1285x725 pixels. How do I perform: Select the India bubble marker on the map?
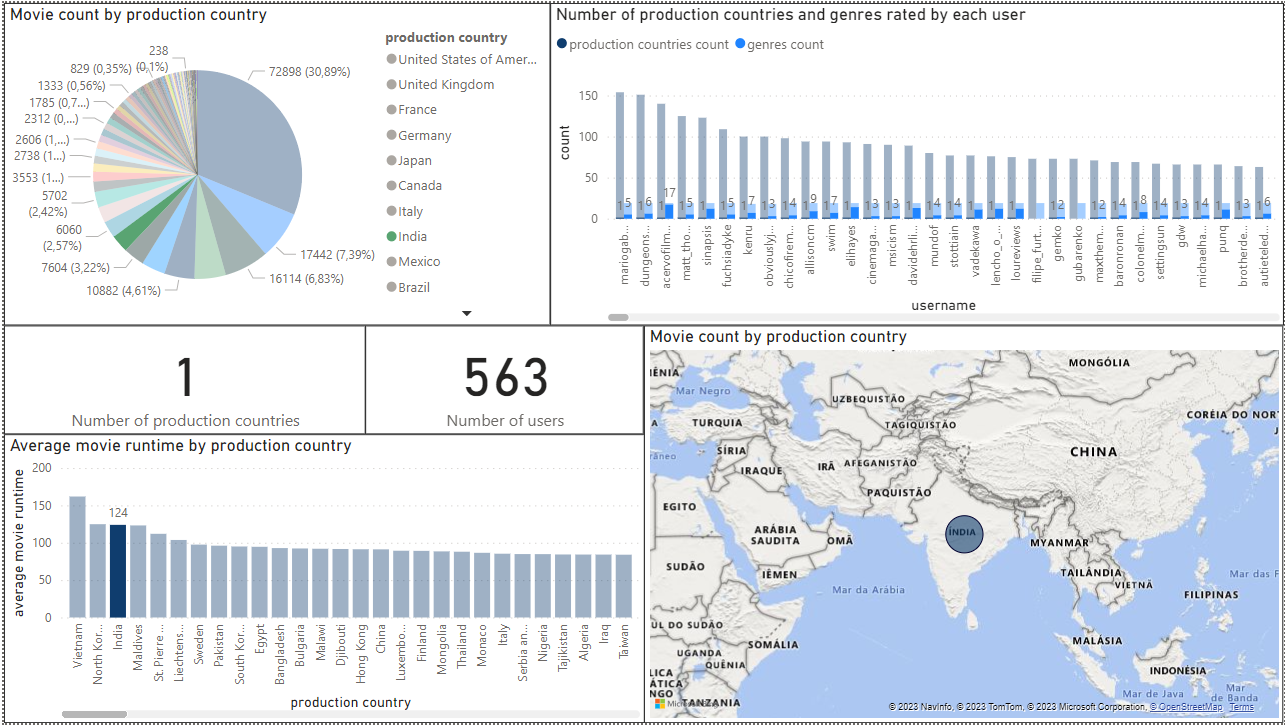[x=963, y=534]
